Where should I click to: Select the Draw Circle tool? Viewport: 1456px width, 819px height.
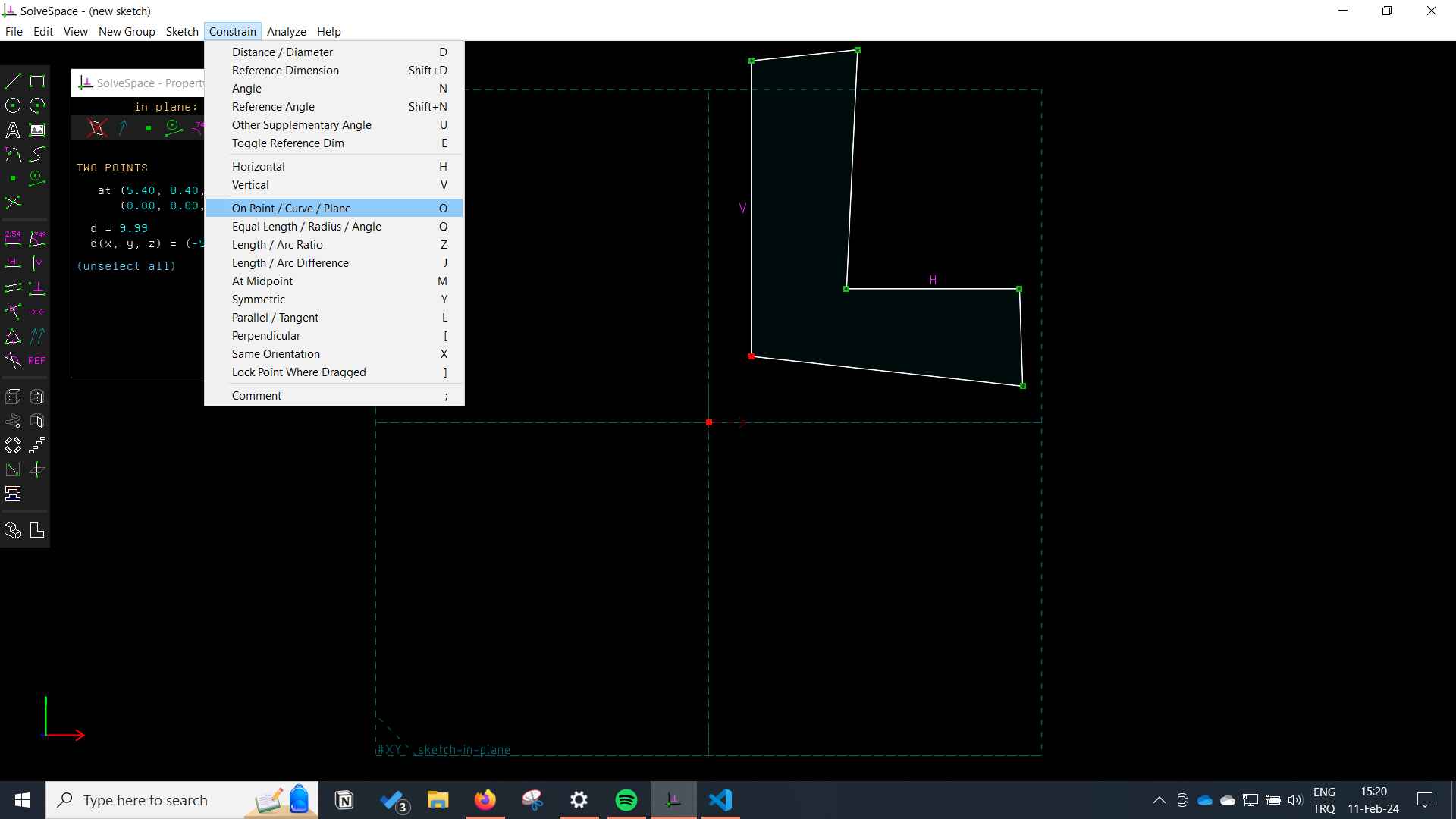tap(13, 105)
